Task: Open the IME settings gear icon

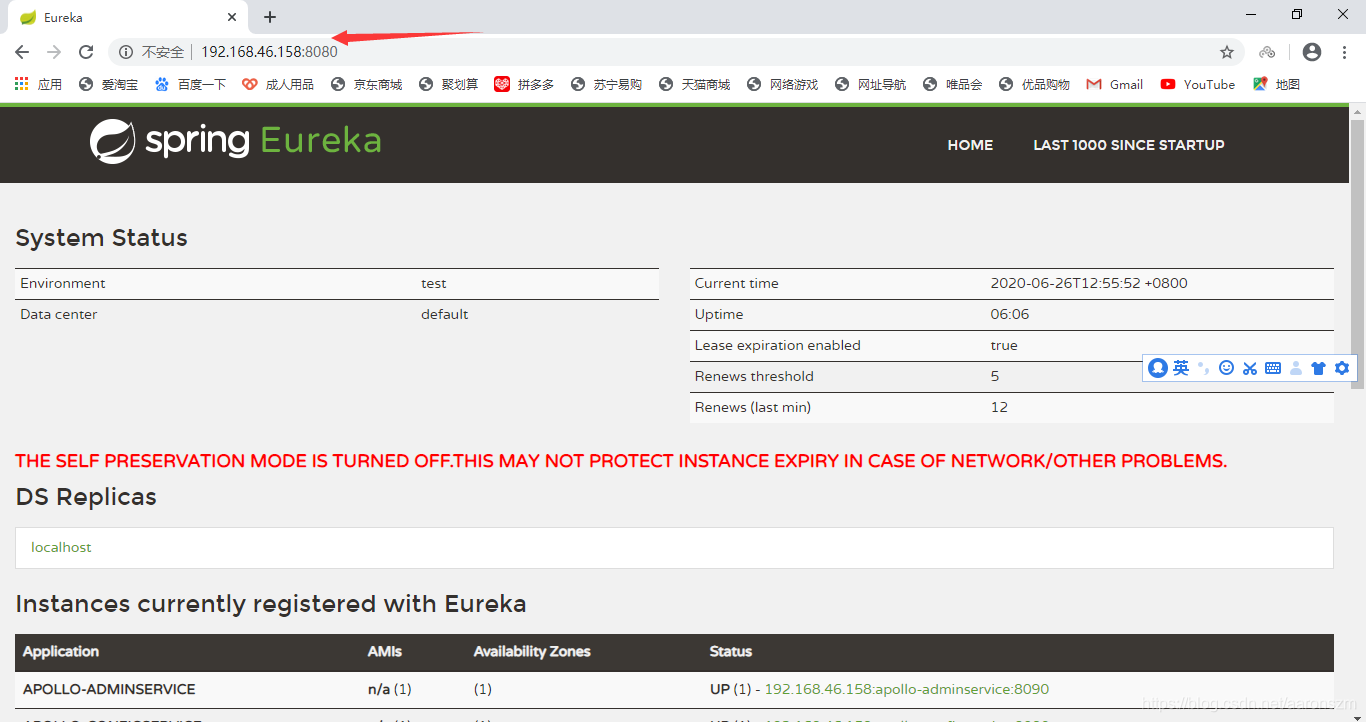Action: [1342, 368]
